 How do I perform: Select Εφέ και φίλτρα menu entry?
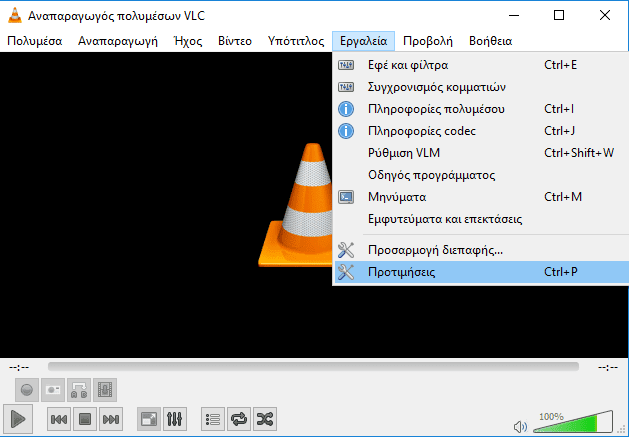(x=482, y=65)
